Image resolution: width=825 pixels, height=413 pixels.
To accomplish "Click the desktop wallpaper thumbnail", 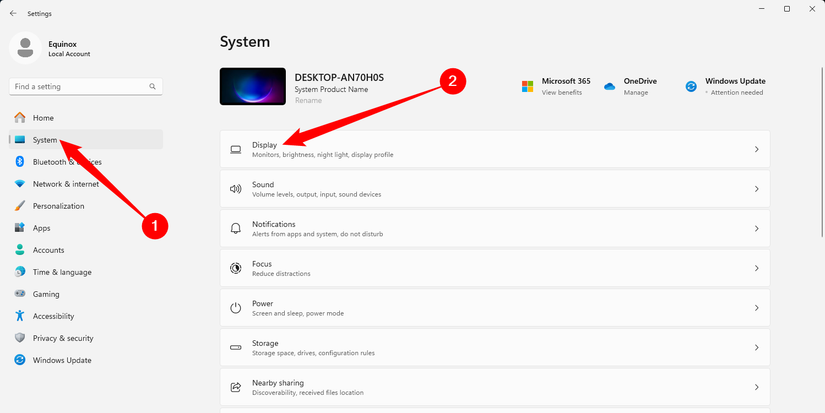I will (252, 86).
